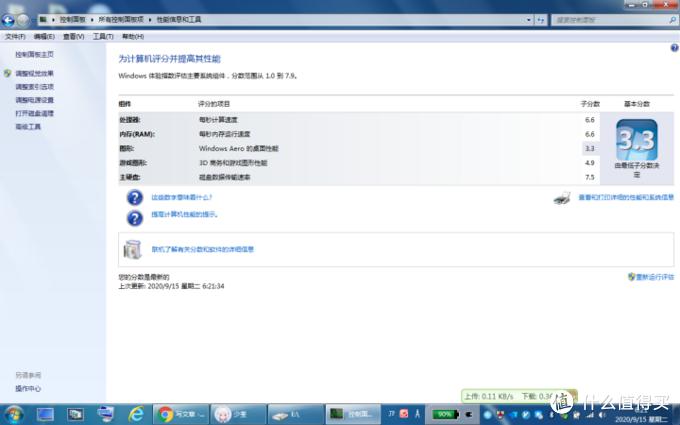Open 操作中心 at the sidebar bottom
Image resolution: width=680 pixels, height=425 pixels.
pyautogui.click(x=28, y=389)
